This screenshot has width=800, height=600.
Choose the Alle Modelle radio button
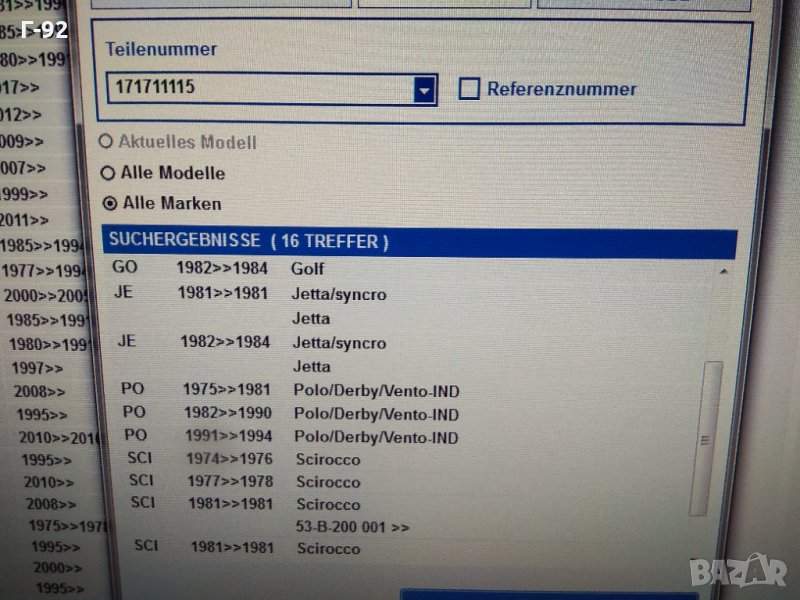tap(109, 173)
